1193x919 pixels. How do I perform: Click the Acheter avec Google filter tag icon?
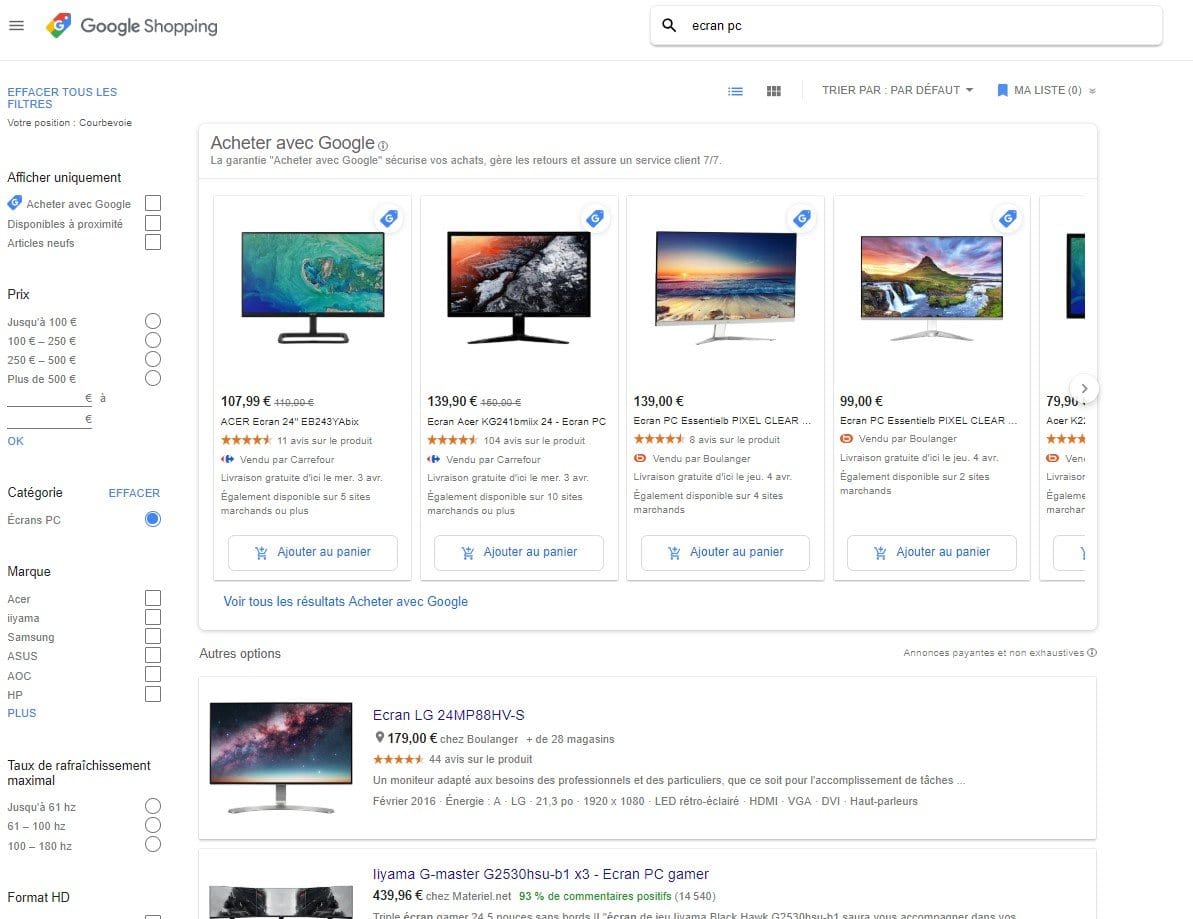[14, 203]
